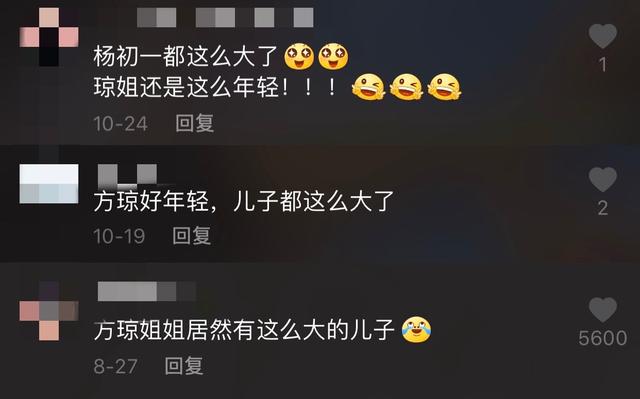Select the comment 方琼姐姐居然有这么大的儿子
Viewport: 640px width, 399px height.
coord(244,330)
